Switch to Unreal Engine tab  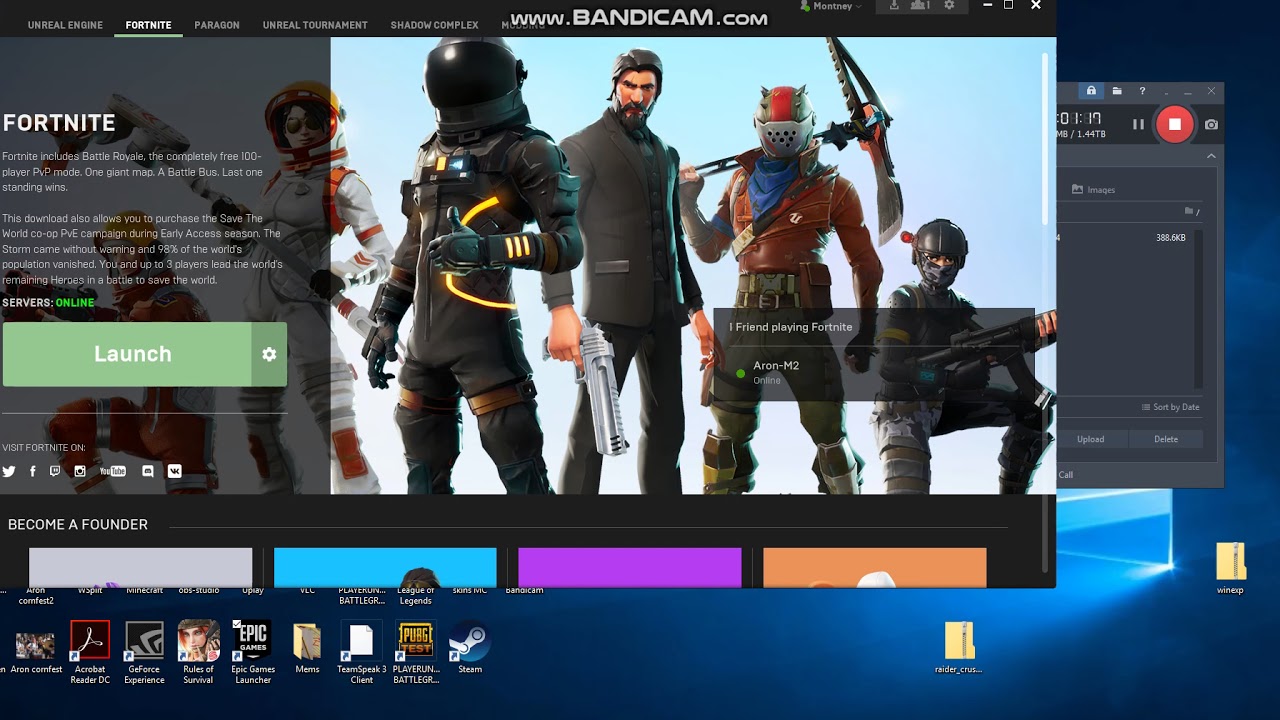(x=65, y=25)
